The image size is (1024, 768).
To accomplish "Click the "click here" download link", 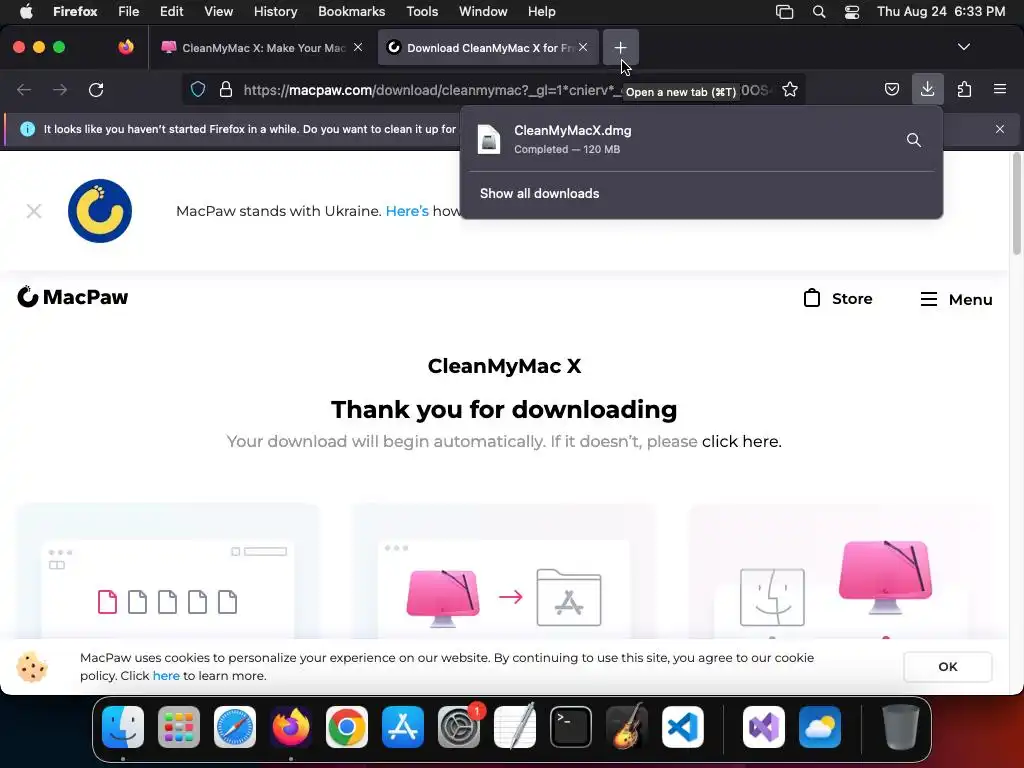I will (x=740, y=441).
